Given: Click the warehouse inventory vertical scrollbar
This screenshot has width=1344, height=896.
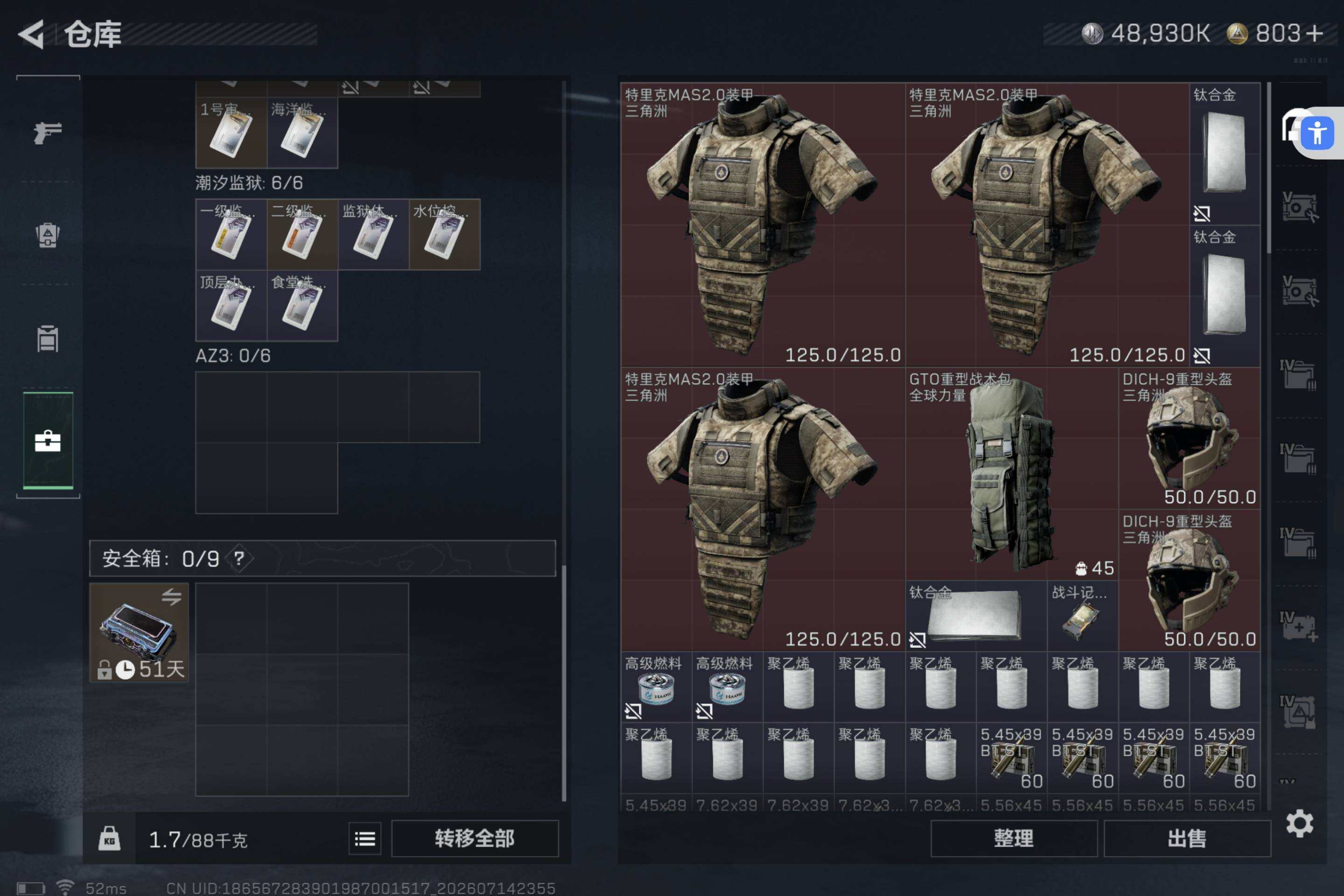Looking at the screenshot, I should point(1268,168).
